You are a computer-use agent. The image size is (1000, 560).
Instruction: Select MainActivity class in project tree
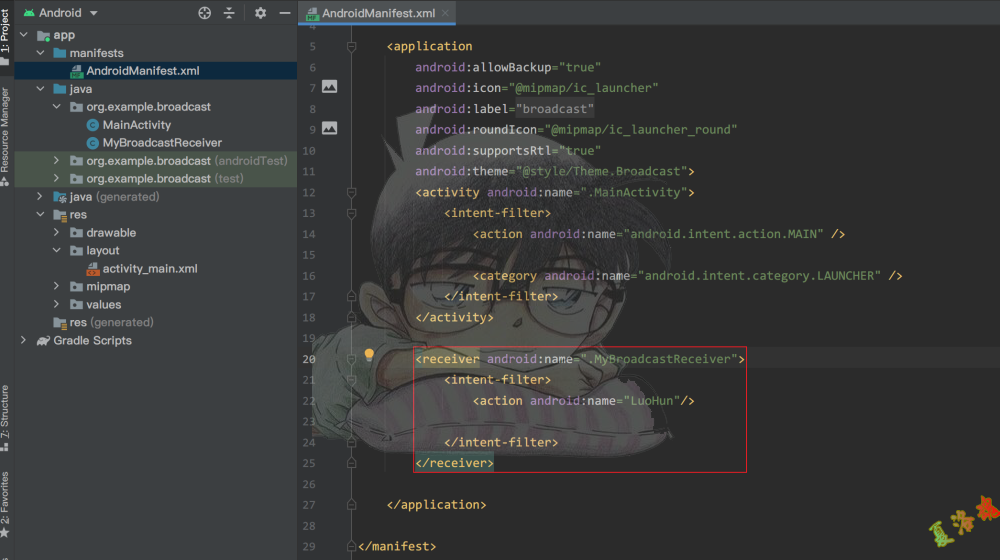coord(136,125)
